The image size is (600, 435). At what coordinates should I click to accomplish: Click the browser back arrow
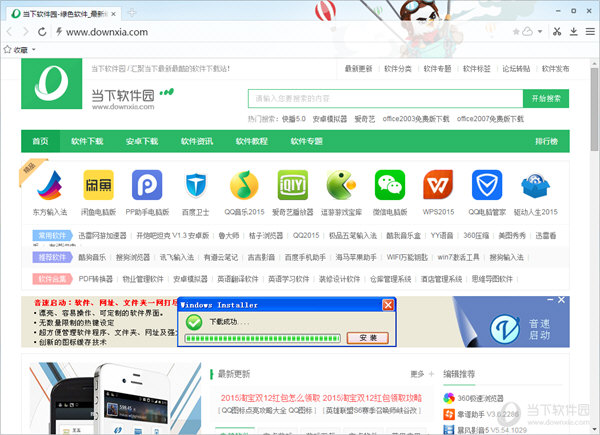pyautogui.click(x=10, y=32)
